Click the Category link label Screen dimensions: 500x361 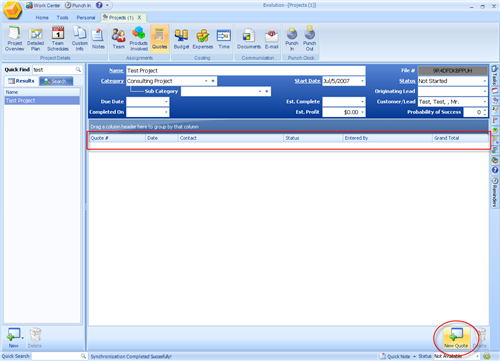point(112,81)
